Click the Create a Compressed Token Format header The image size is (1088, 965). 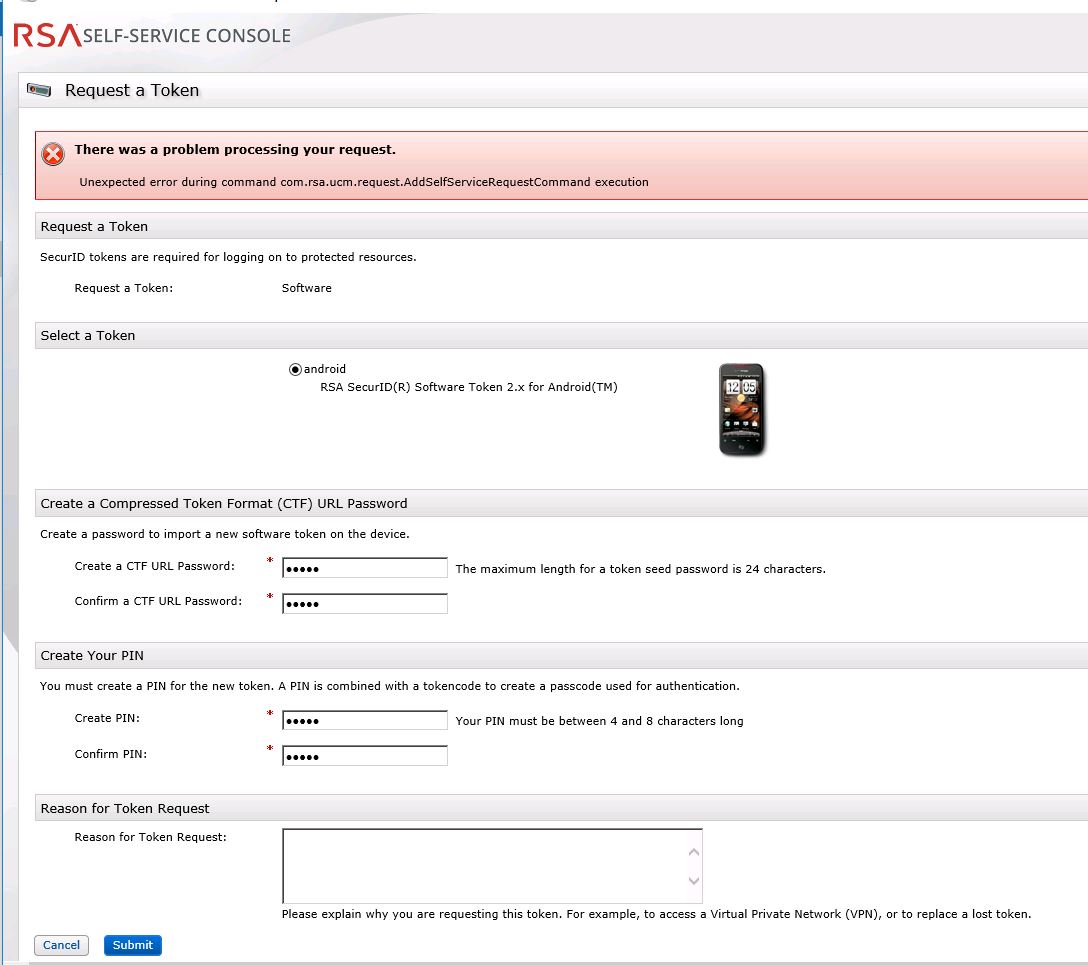coord(224,503)
